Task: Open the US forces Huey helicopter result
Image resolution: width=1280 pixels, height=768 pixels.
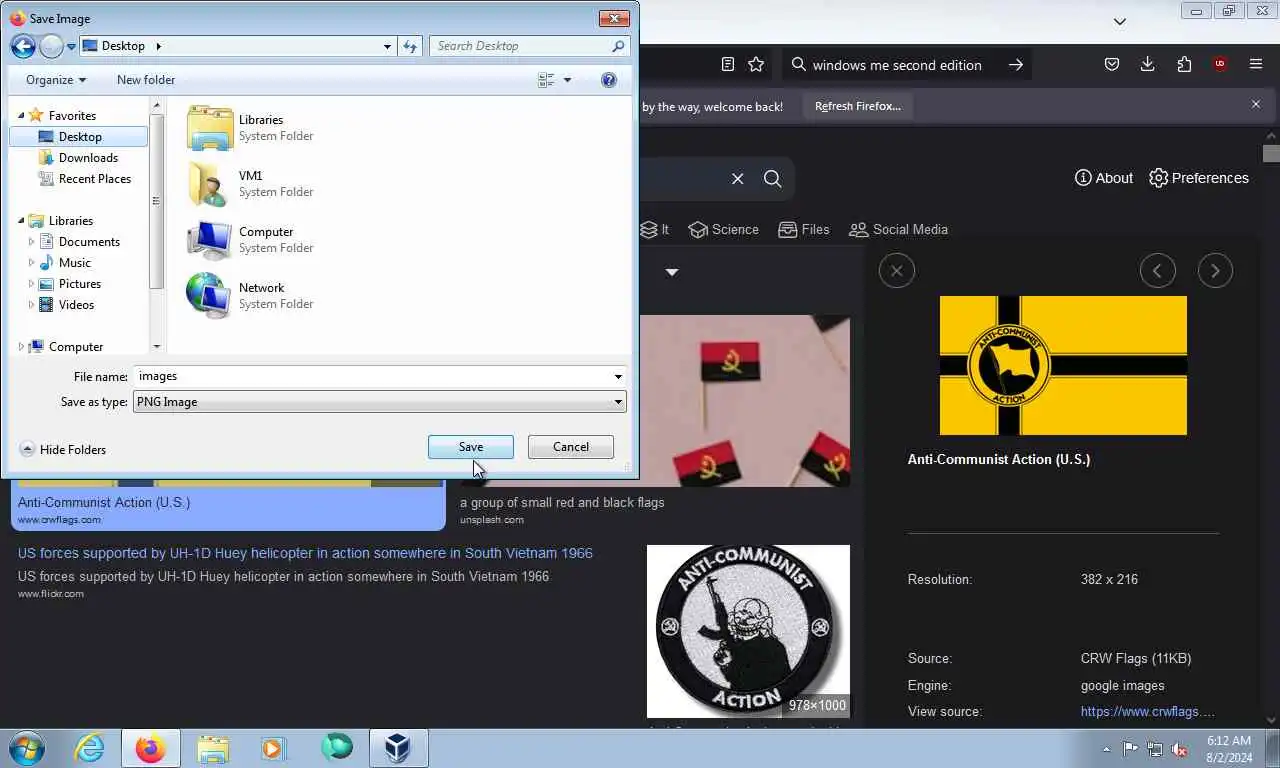Action: coord(305,553)
